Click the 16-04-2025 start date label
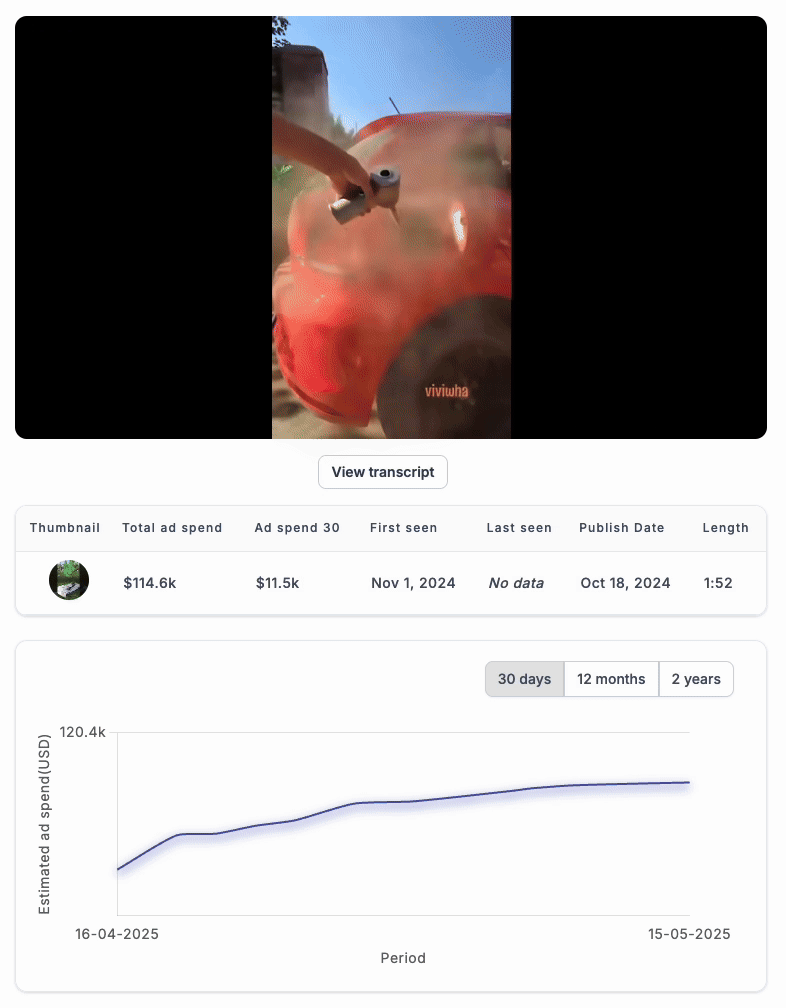This screenshot has width=786, height=1008. click(117, 934)
